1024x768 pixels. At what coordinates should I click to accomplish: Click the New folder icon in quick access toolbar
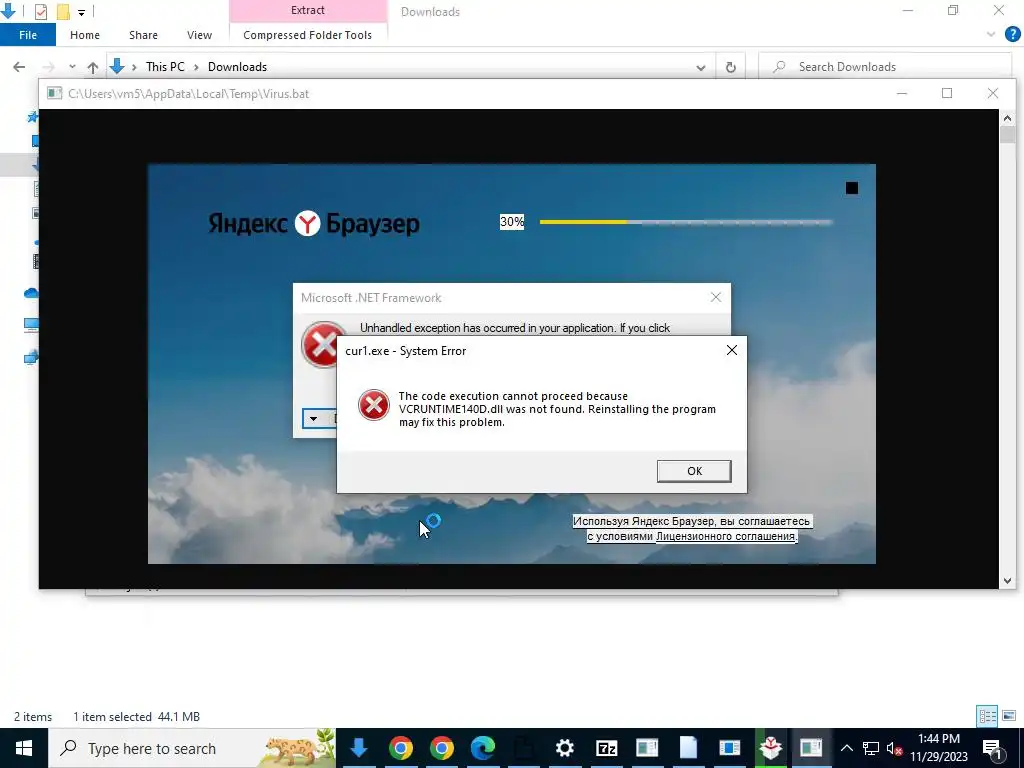coord(63,11)
